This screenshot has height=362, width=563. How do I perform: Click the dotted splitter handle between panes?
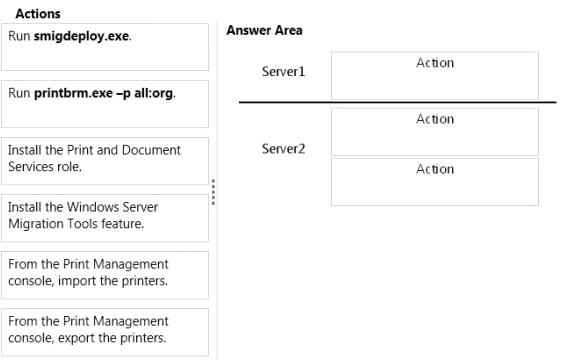(214, 192)
